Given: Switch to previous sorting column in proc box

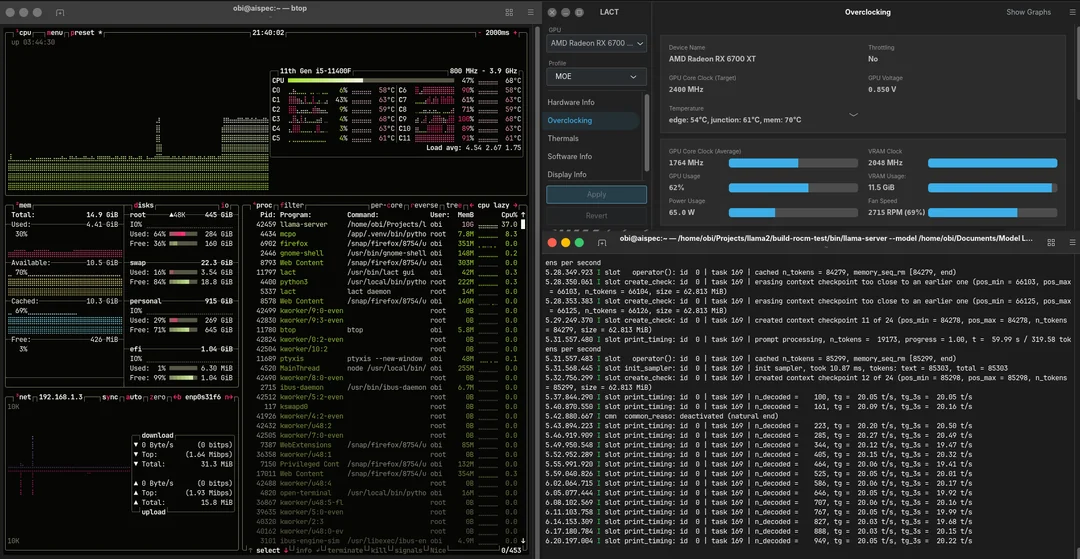Looking at the screenshot, I should (471, 205).
